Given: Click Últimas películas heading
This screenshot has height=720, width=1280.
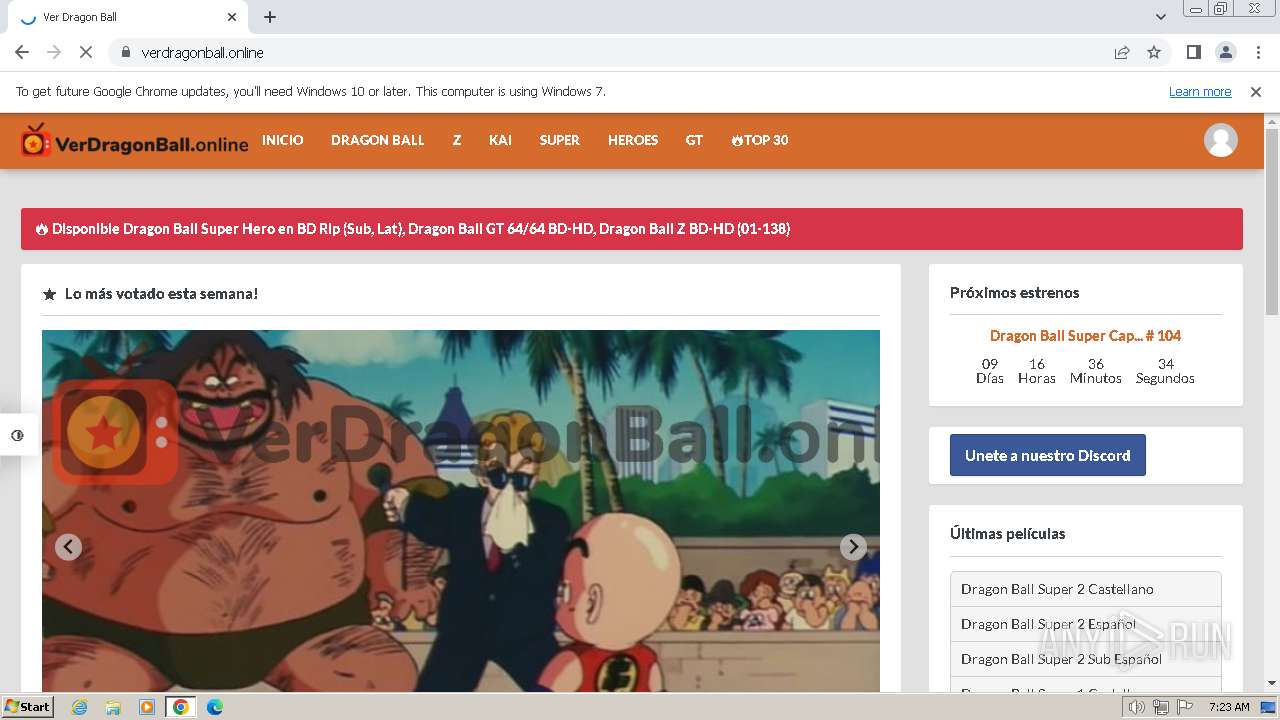Looking at the screenshot, I should coord(1007,534).
